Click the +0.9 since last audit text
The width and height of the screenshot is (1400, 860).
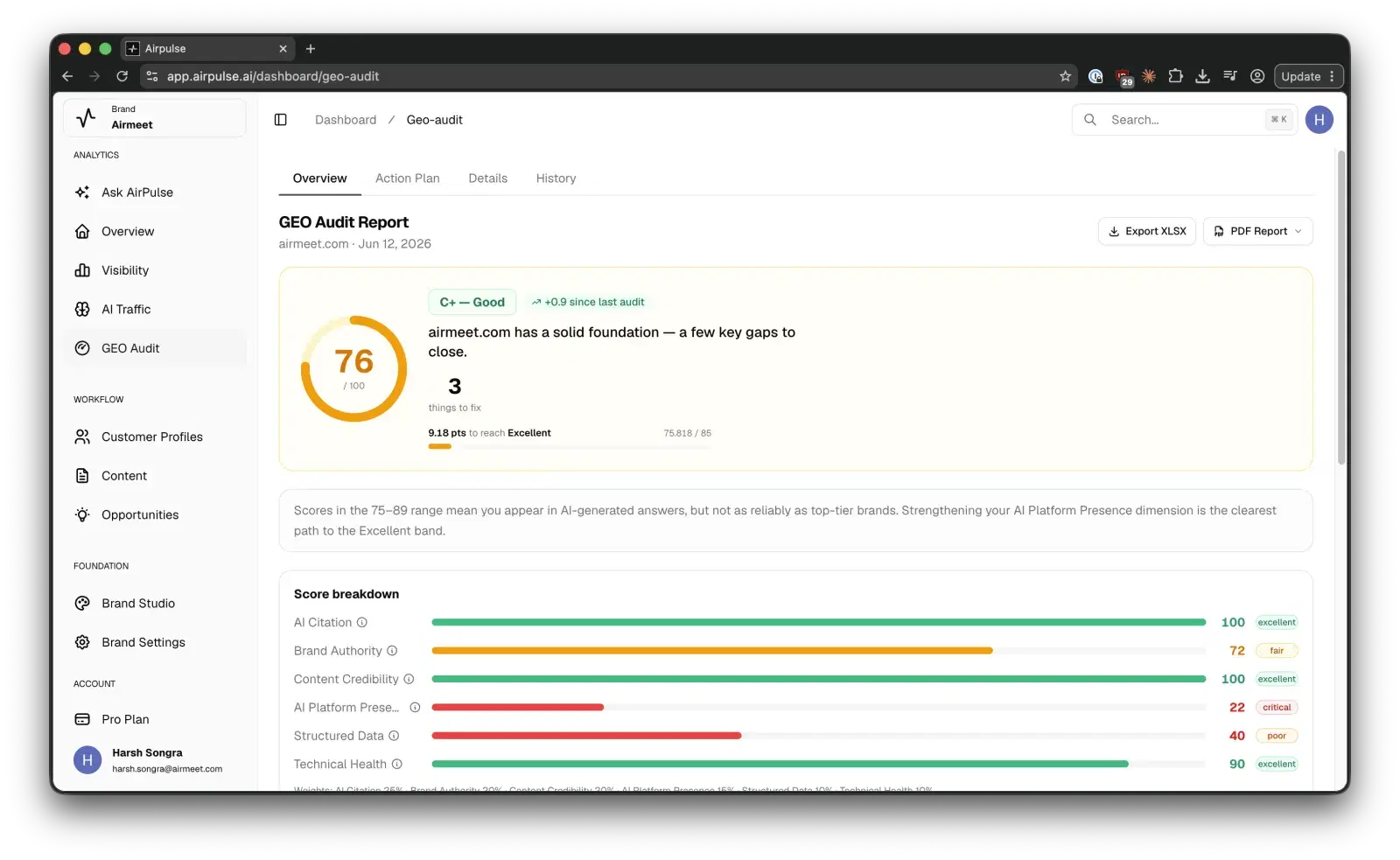pos(588,302)
